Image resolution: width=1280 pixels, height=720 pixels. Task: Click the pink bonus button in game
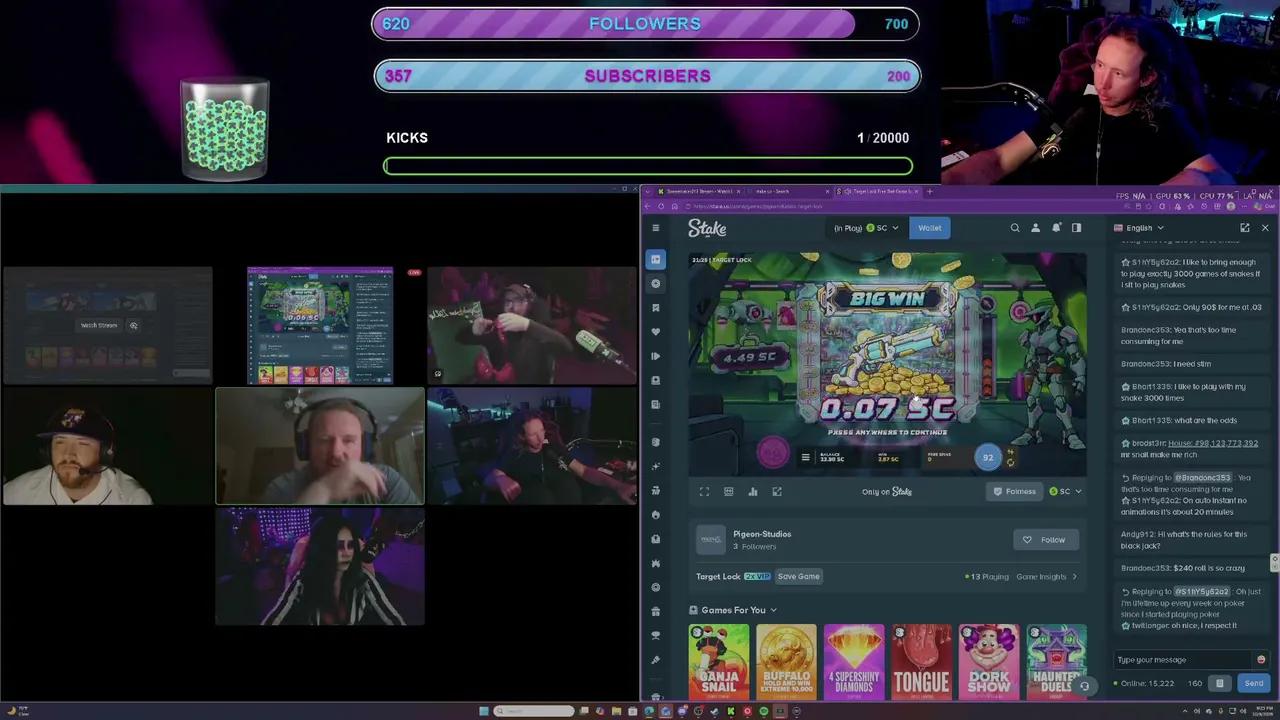pos(773,453)
